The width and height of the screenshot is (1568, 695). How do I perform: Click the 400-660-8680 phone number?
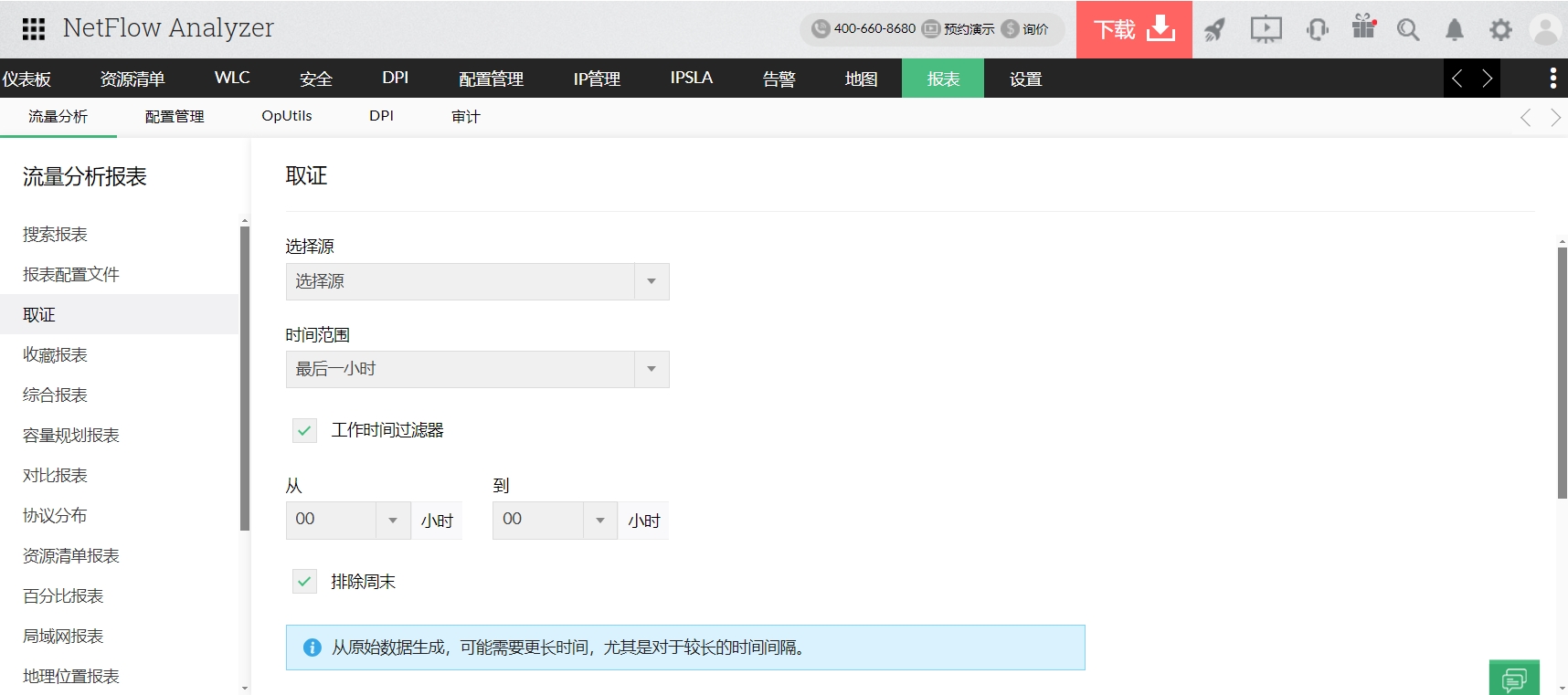coord(874,28)
